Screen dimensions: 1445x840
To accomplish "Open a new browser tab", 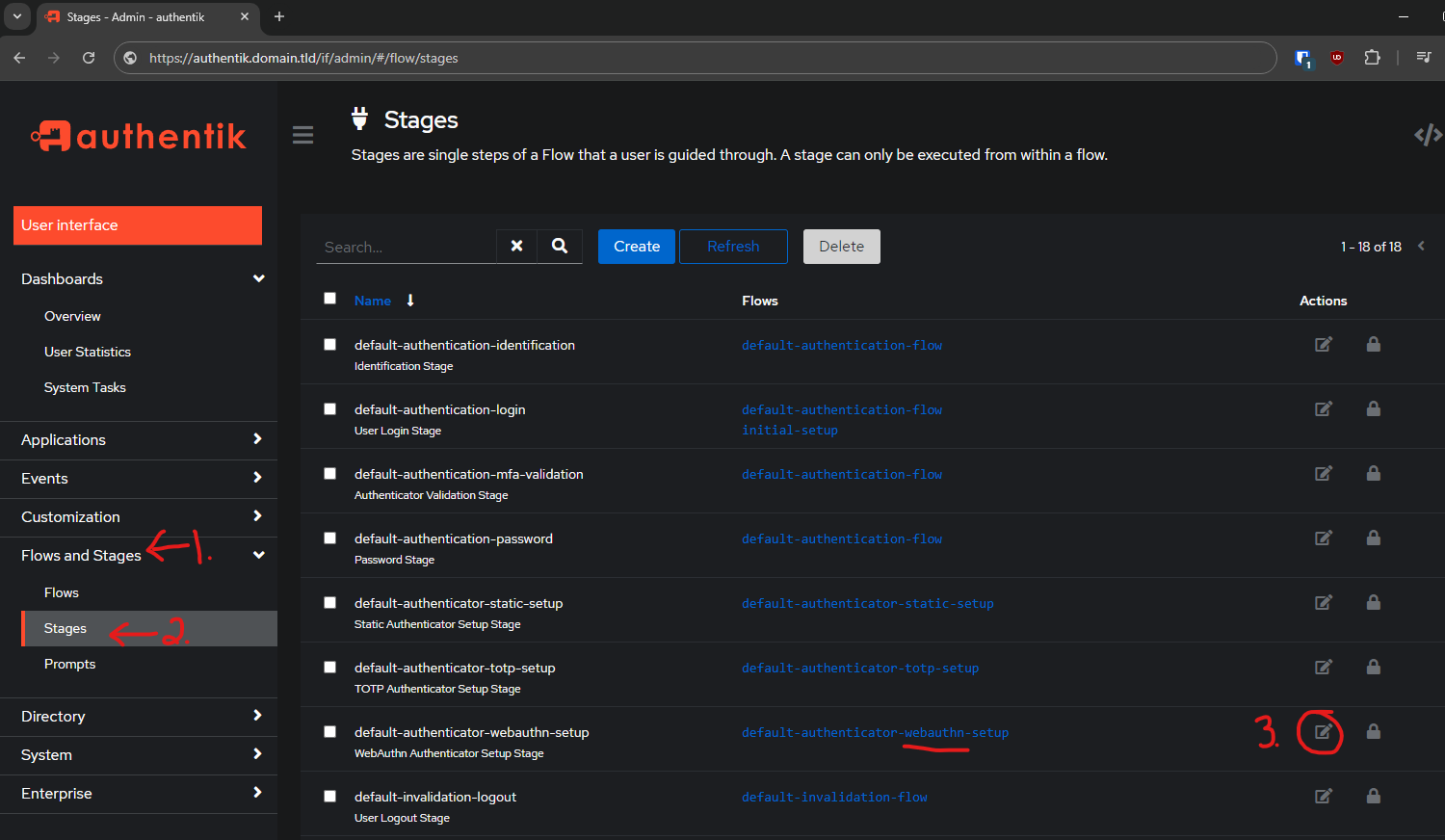I will tap(279, 16).
